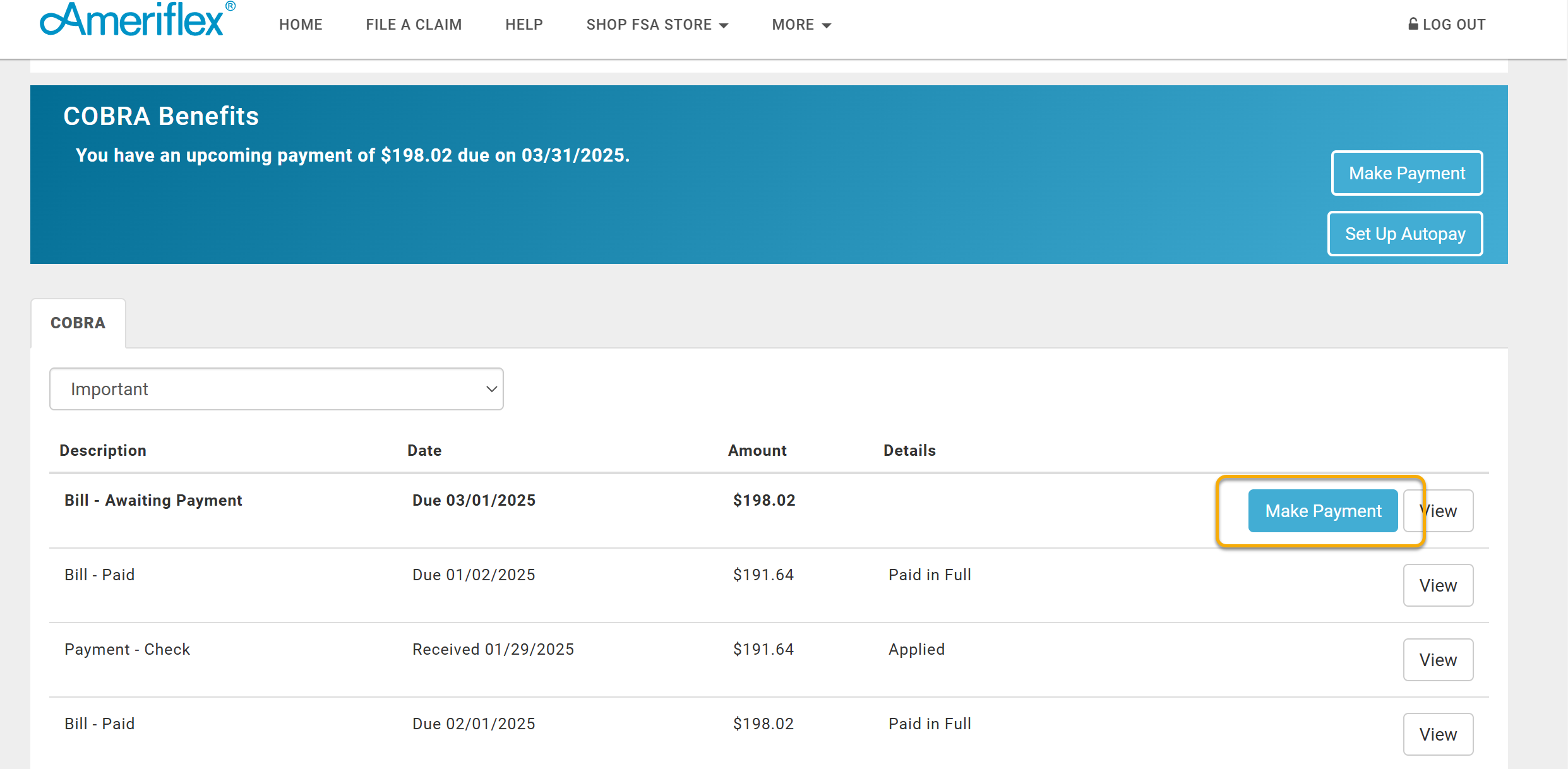Viewport: 1568px width, 769px height.
Task: Open the HELP page
Action: click(524, 25)
